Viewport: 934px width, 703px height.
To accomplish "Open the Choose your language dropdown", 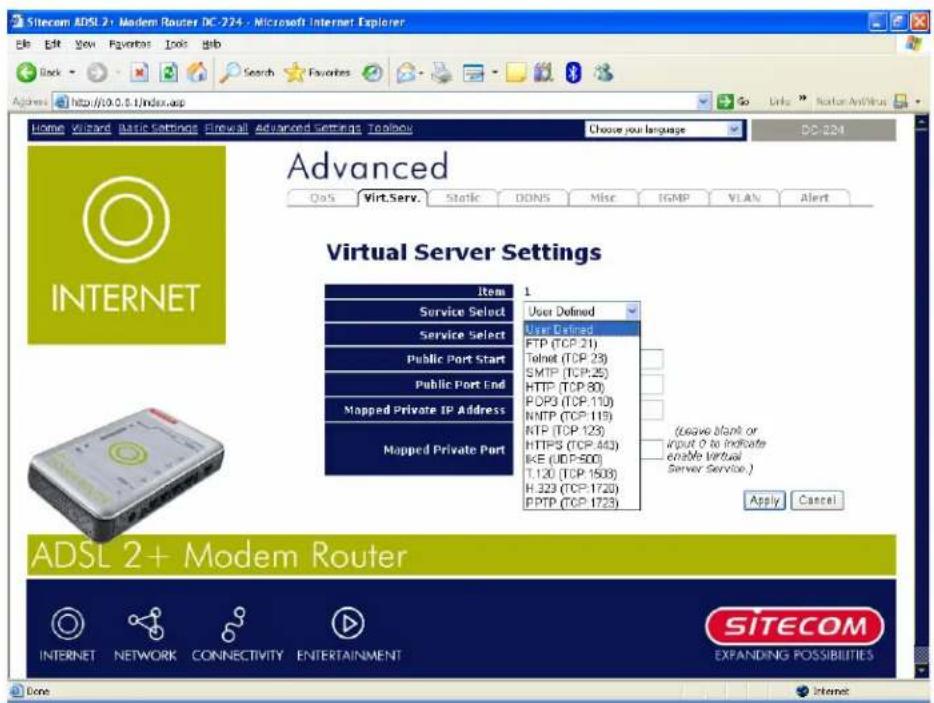I will click(664, 129).
